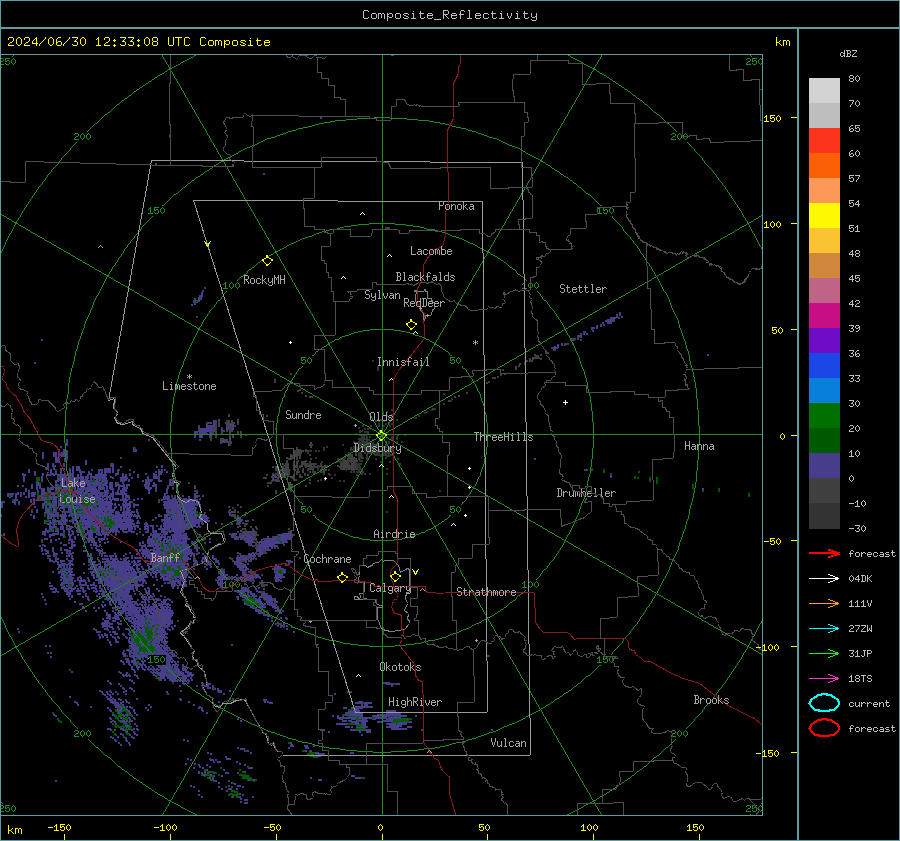Click the Sundre label
This screenshot has height=841, width=900.
[303, 414]
